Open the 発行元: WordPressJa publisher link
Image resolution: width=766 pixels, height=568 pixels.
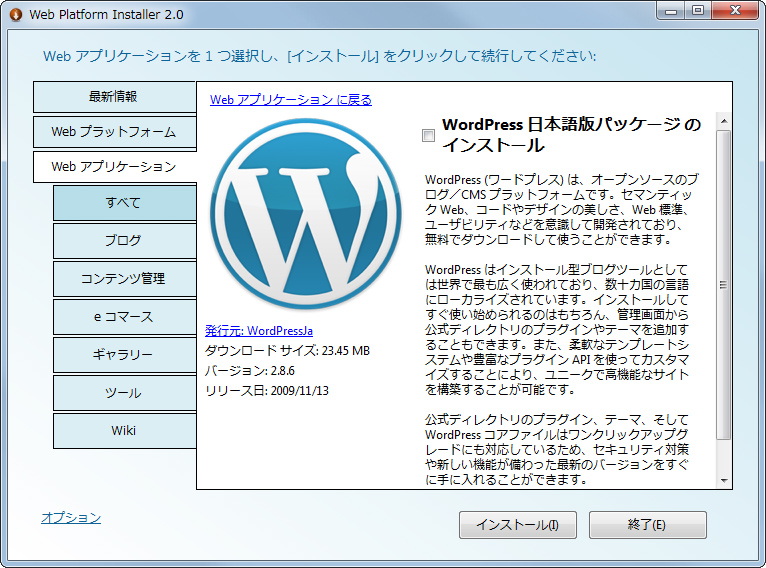coord(259,331)
